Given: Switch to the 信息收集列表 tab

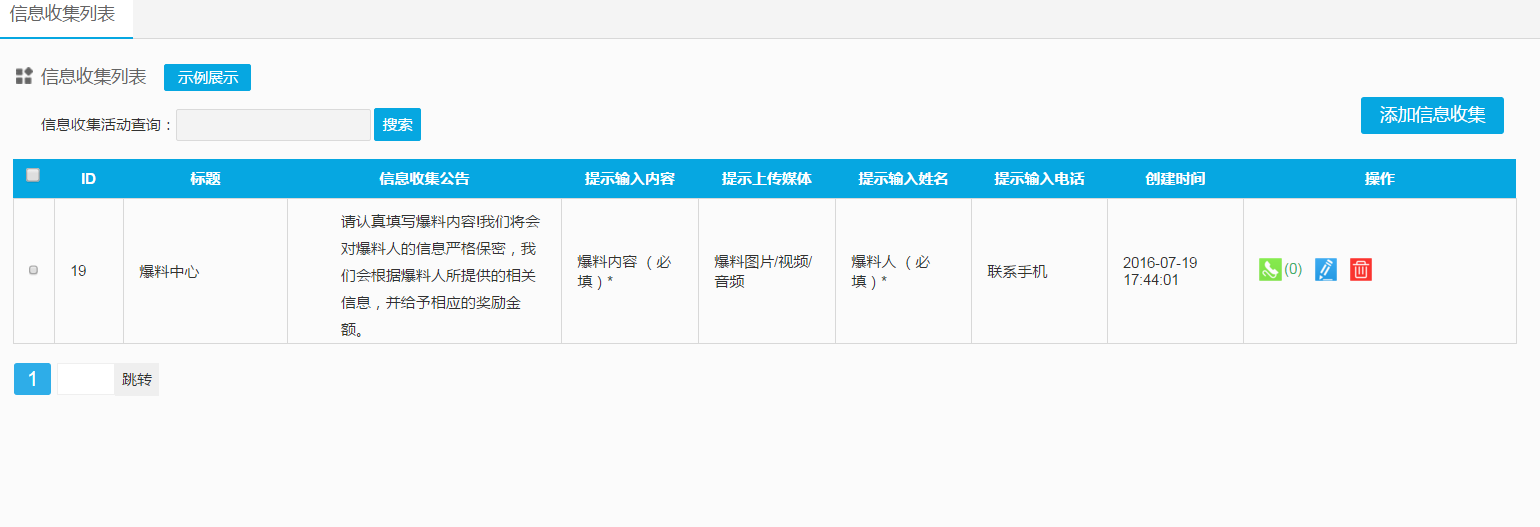Looking at the screenshot, I should (x=62, y=15).
